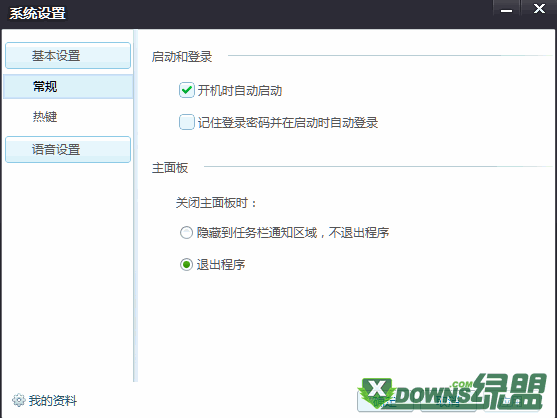Click the 关闭主面板时 label

[x=216, y=203]
